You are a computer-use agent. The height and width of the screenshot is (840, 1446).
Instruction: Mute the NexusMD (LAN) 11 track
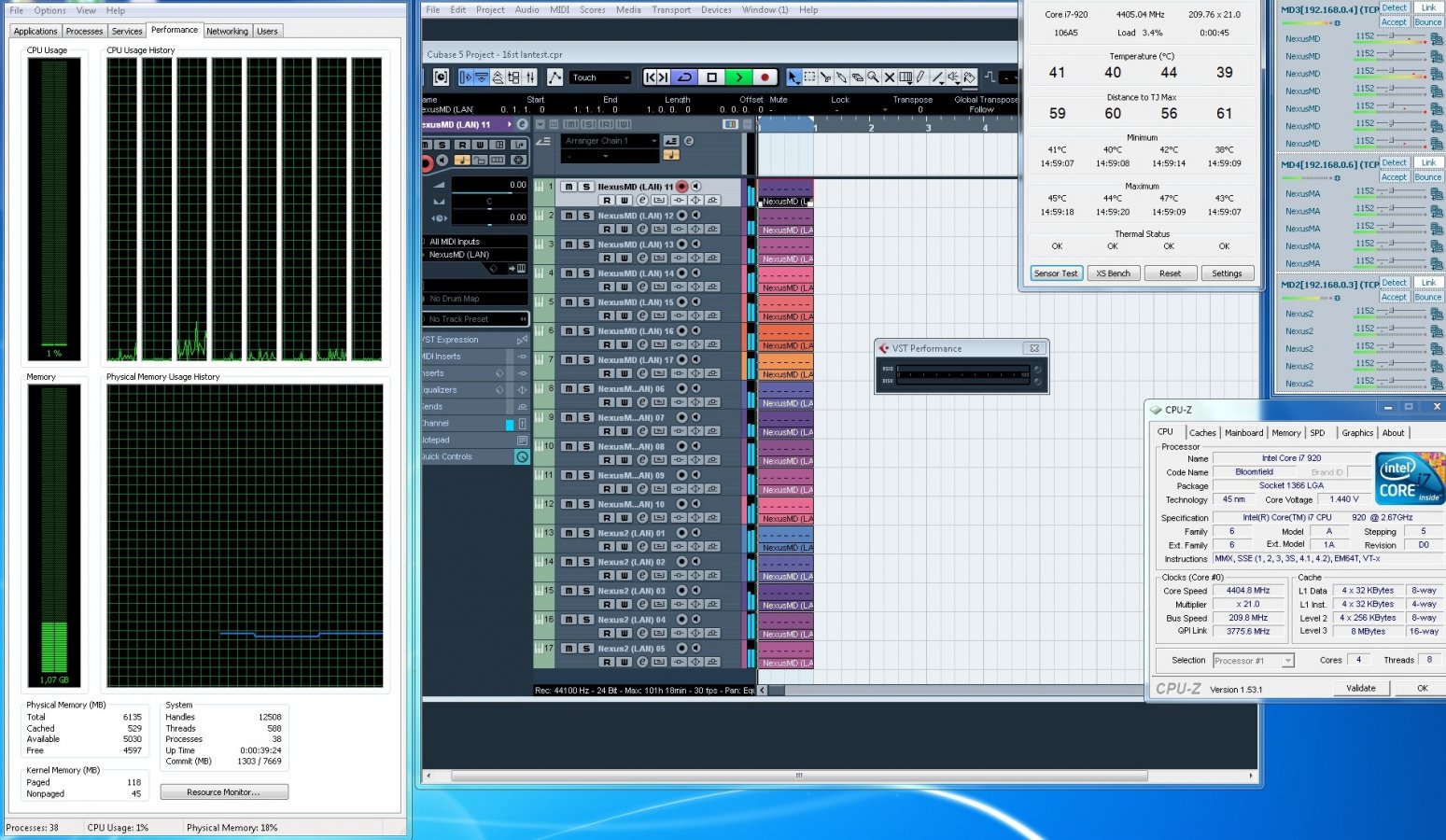pyautogui.click(x=569, y=187)
